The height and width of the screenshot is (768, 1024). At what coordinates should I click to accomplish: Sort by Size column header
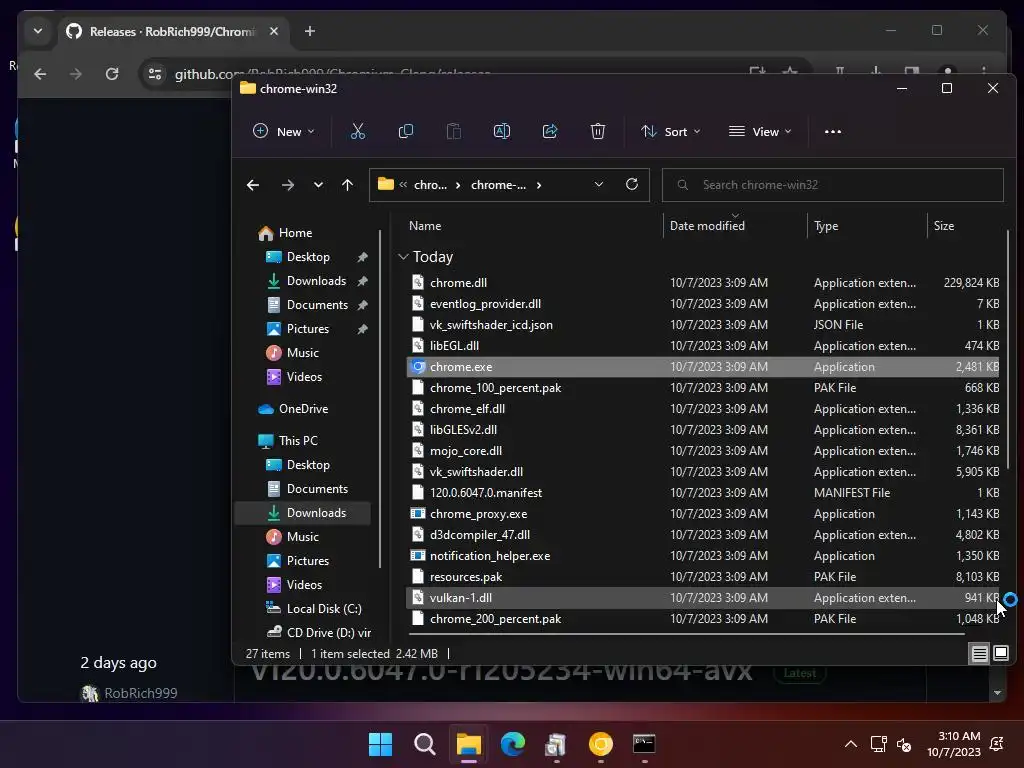click(x=944, y=226)
